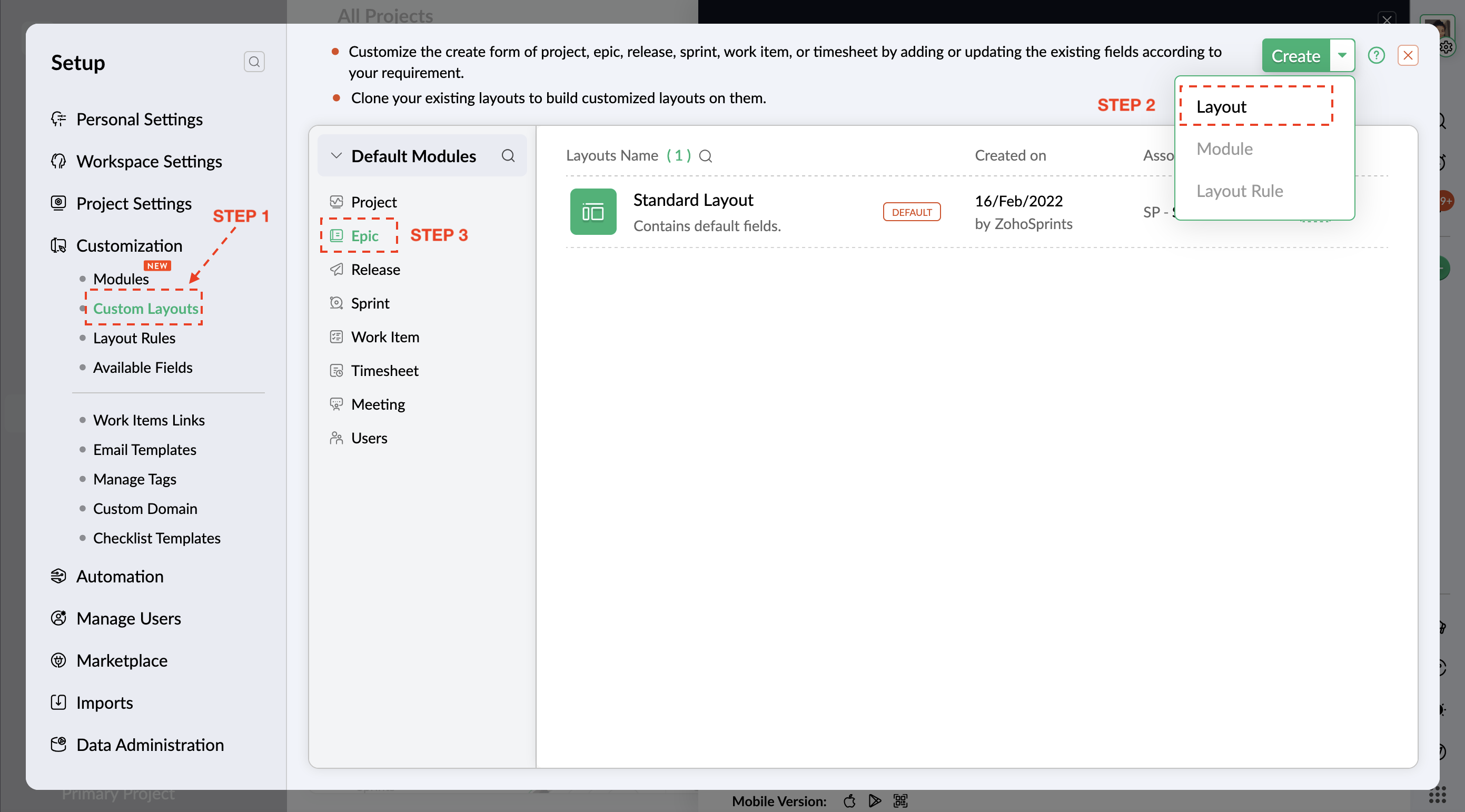
Task: Click the Apple mobile version icon
Action: coord(849,800)
